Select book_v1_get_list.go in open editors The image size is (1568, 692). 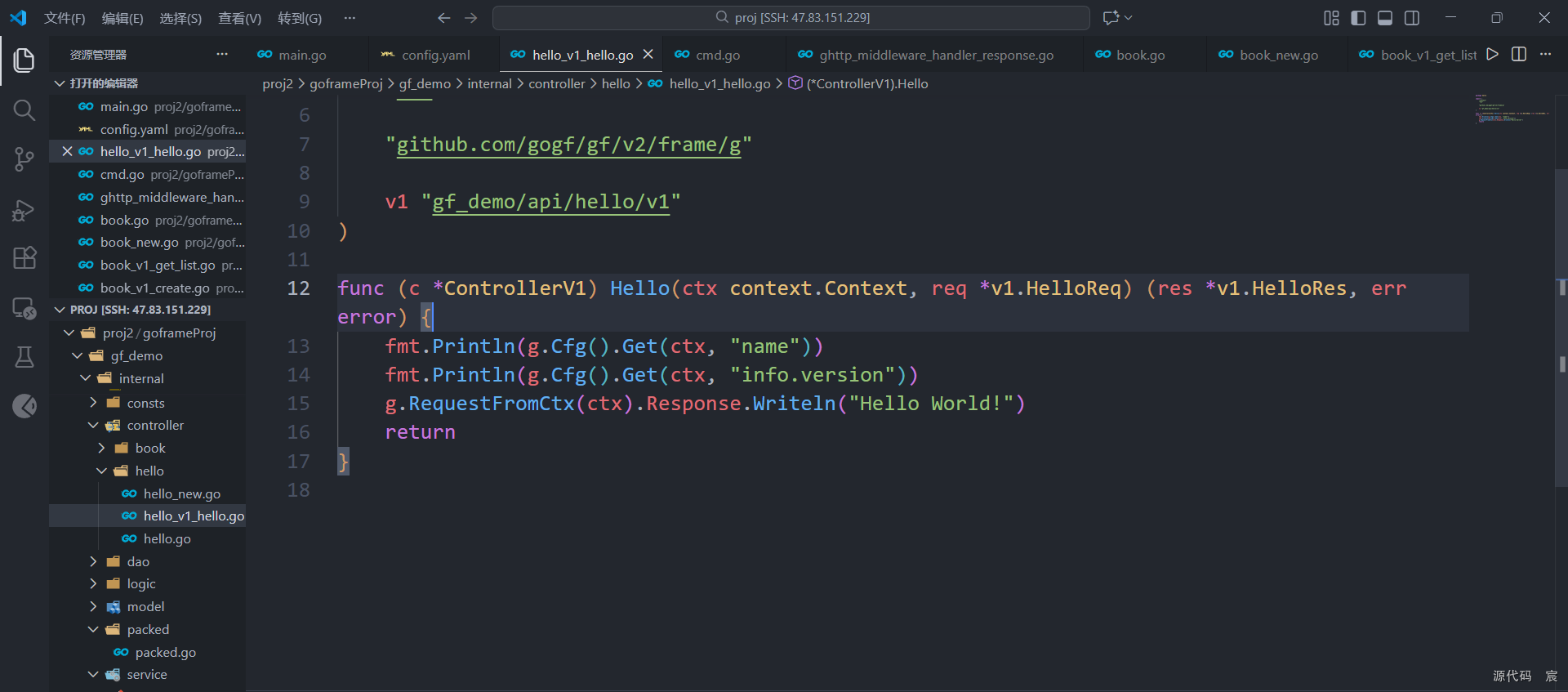pos(148,265)
